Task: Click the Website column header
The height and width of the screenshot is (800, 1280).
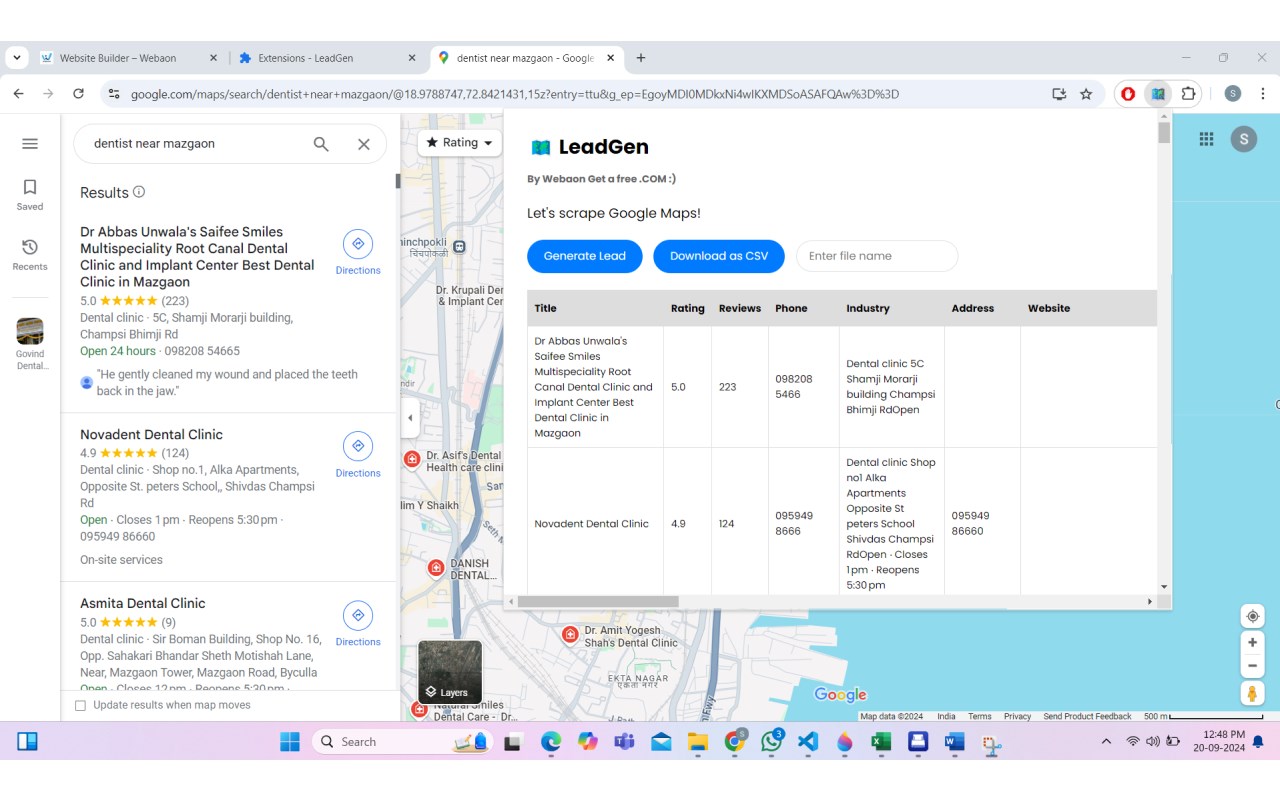Action: pos(1088,308)
